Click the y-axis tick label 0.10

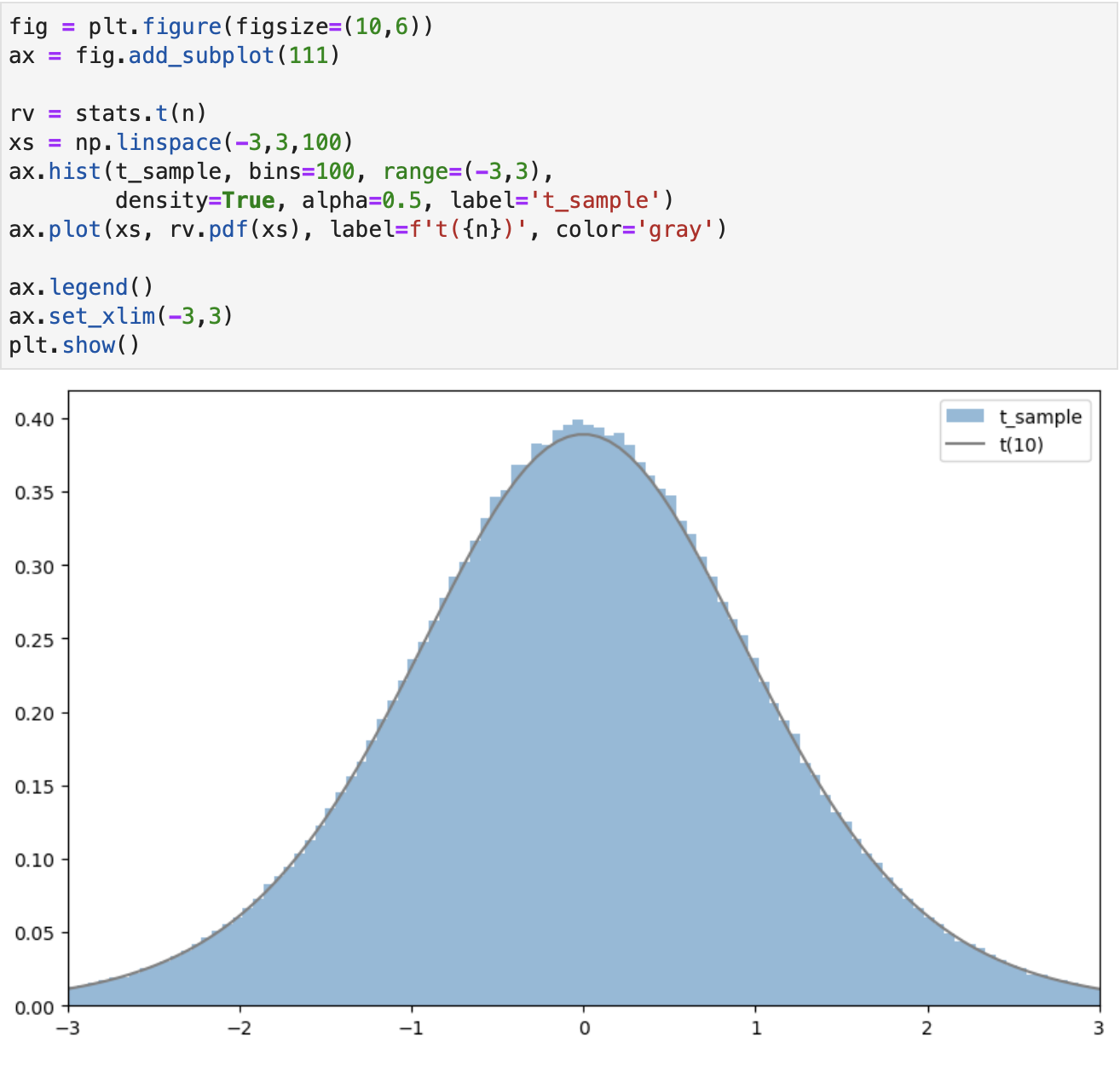[35, 860]
